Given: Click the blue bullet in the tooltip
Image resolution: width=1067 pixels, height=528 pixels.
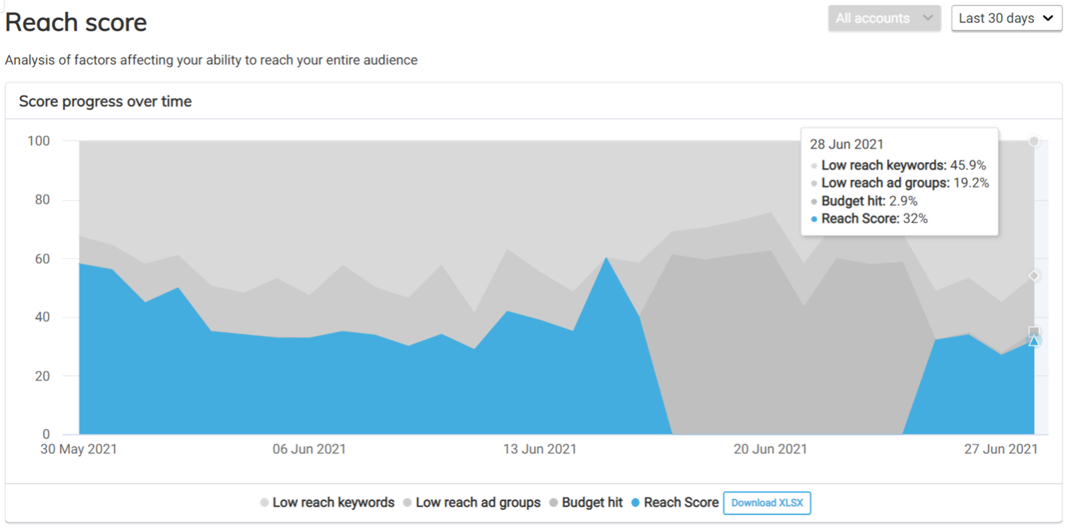Looking at the screenshot, I should coord(814,219).
